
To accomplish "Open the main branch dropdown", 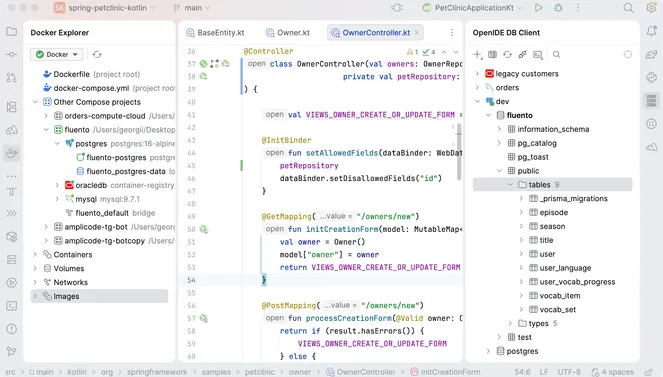I will click(x=192, y=8).
